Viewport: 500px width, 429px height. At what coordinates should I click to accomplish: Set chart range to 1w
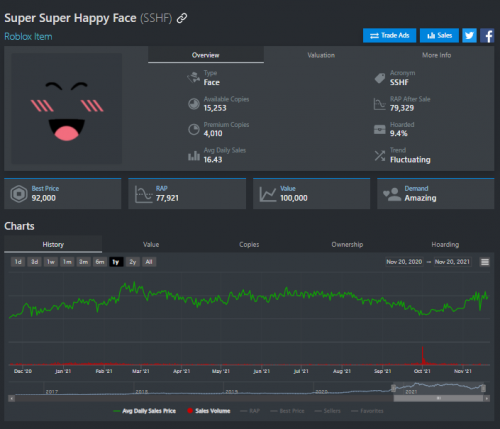click(x=51, y=262)
